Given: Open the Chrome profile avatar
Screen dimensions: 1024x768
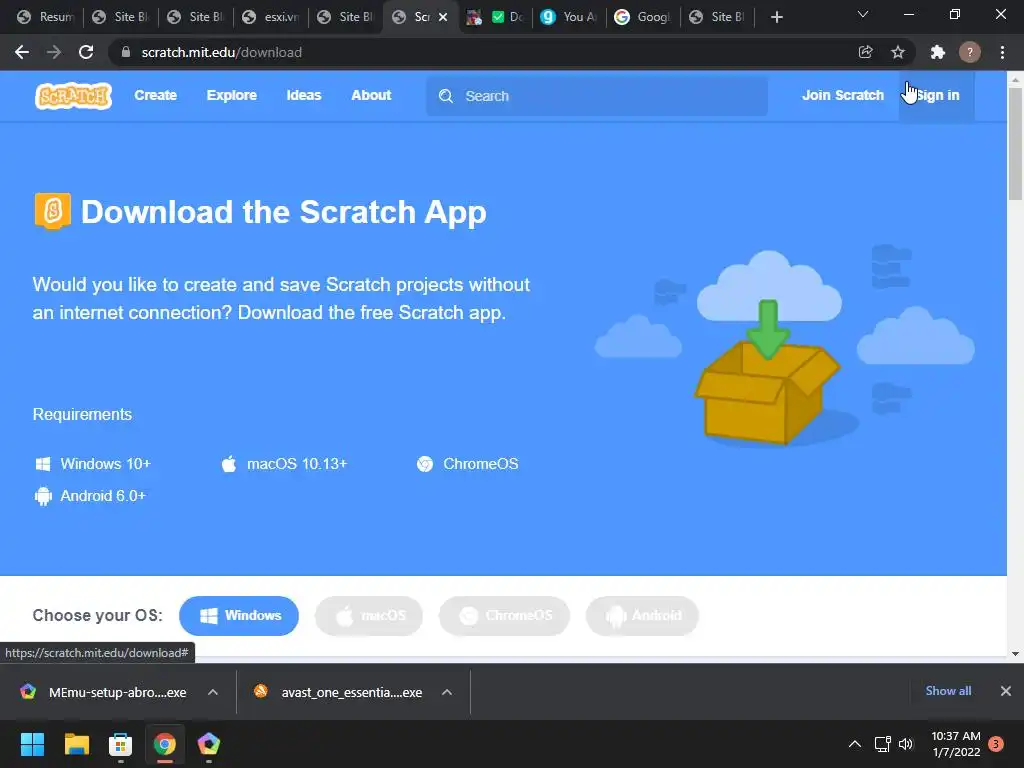Looking at the screenshot, I should coord(970,52).
